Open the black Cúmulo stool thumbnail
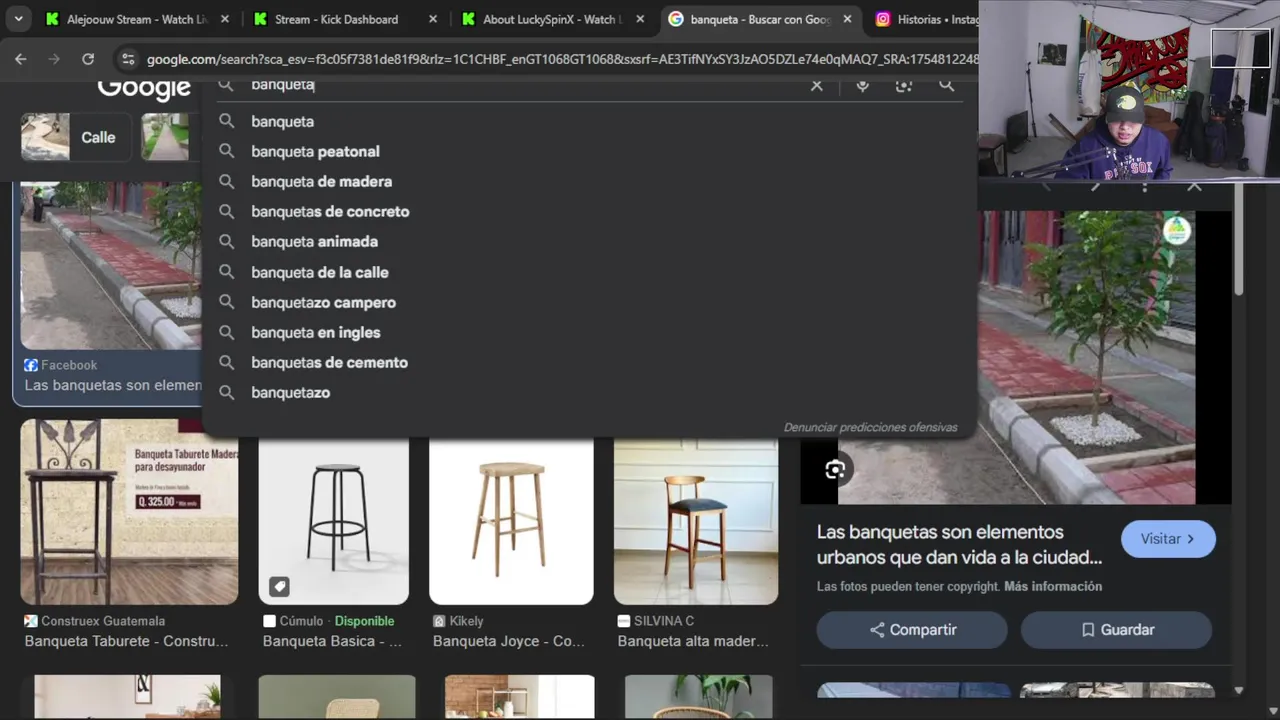Viewport: 1280px width, 720px height. pos(333,520)
